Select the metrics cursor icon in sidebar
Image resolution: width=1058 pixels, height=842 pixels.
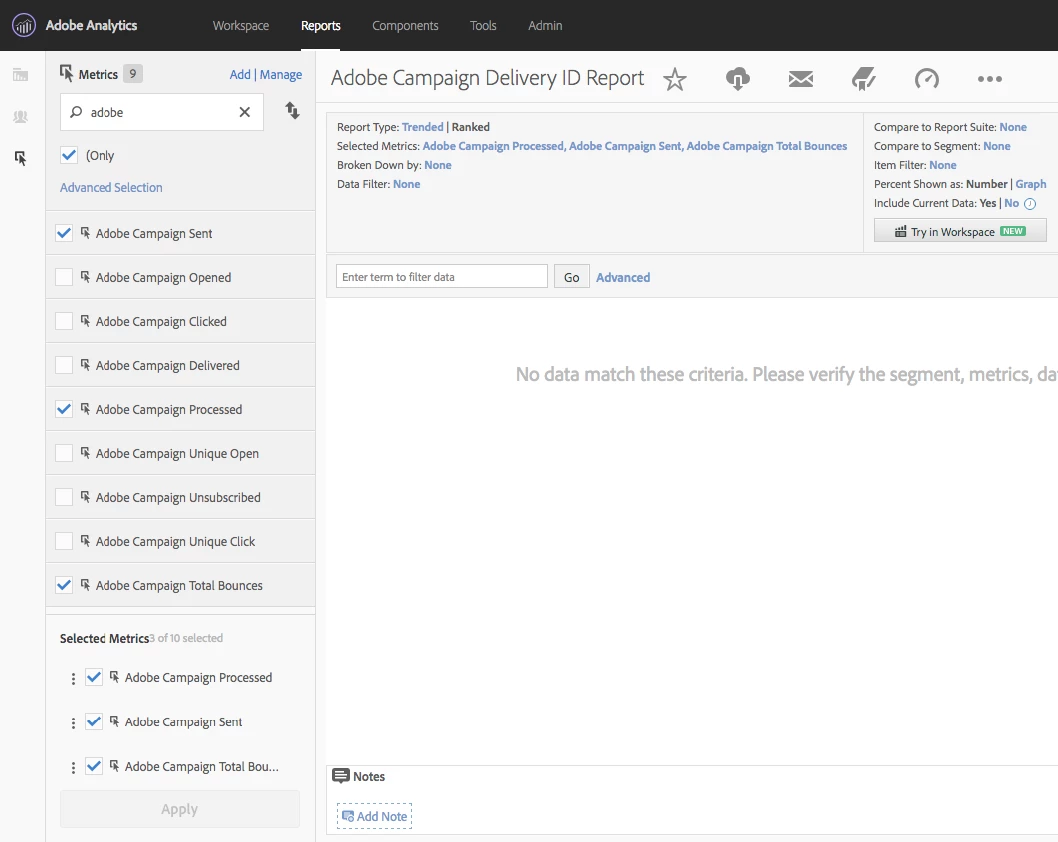pos(21,159)
